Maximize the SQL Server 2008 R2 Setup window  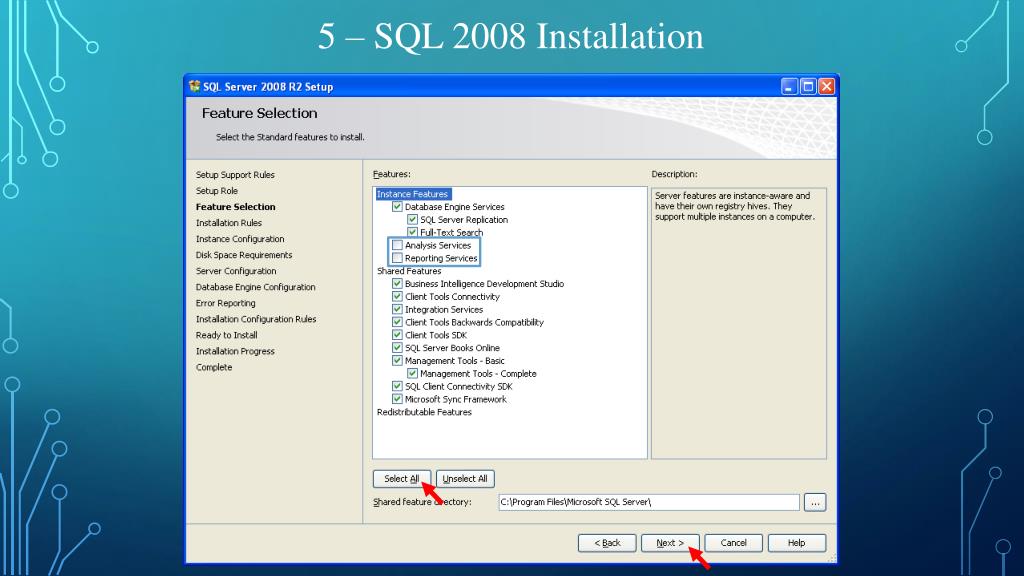point(808,86)
